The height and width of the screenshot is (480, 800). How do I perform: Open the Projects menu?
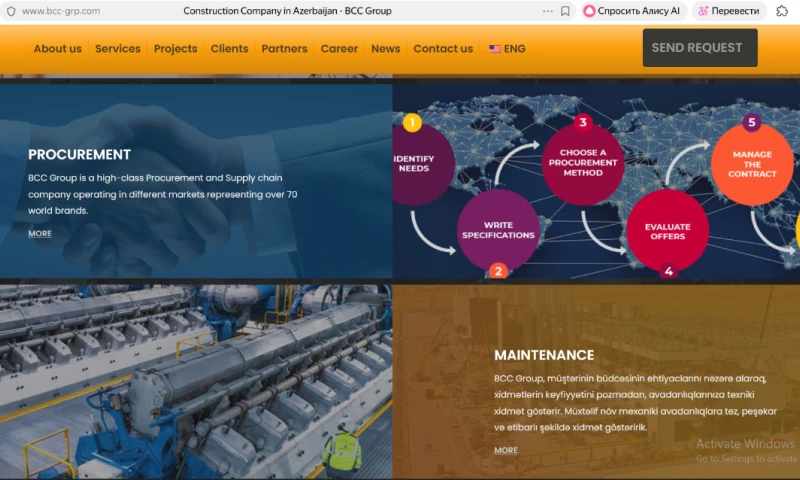pos(176,48)
